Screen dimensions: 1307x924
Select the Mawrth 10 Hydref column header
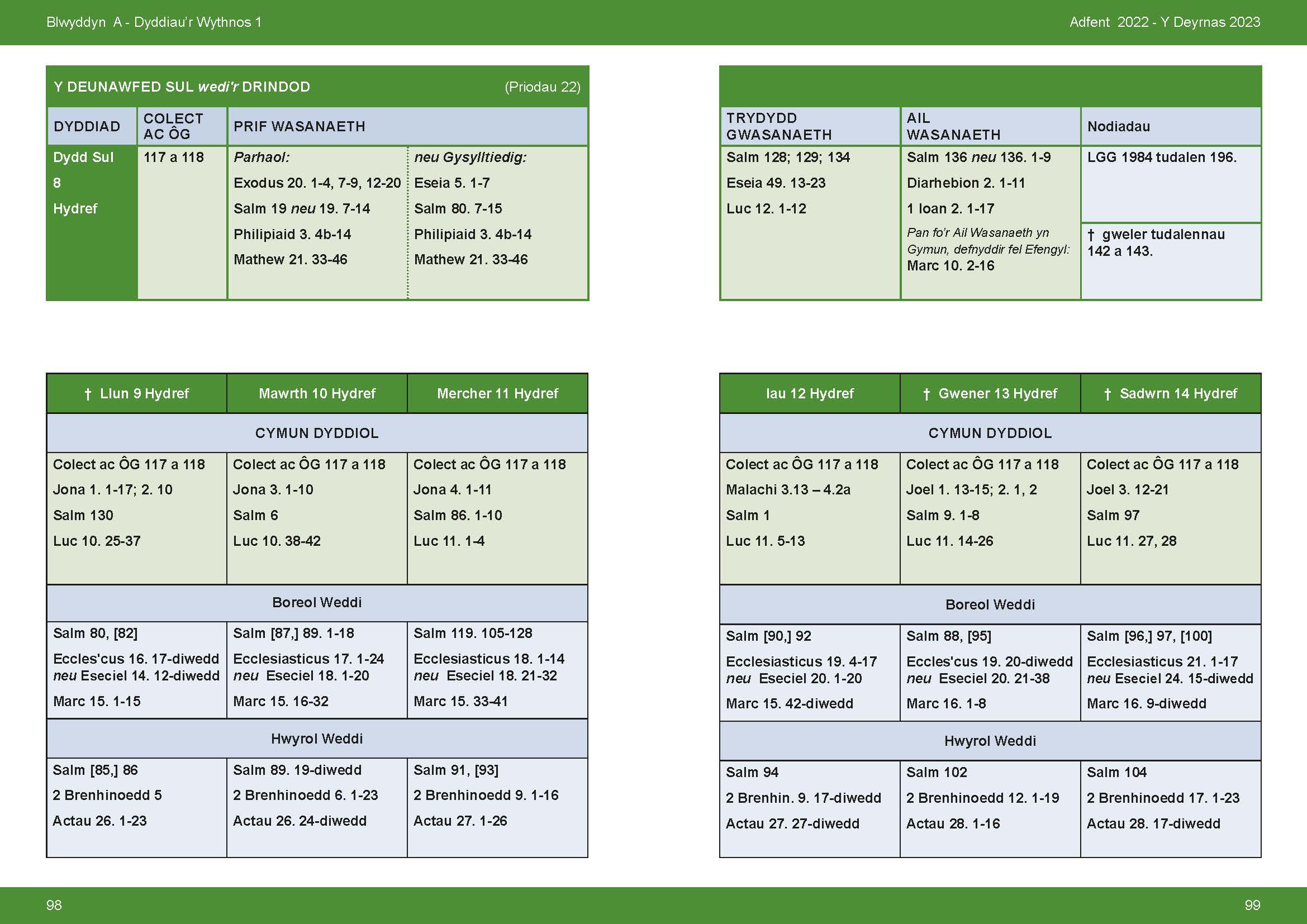pos(317,394)
